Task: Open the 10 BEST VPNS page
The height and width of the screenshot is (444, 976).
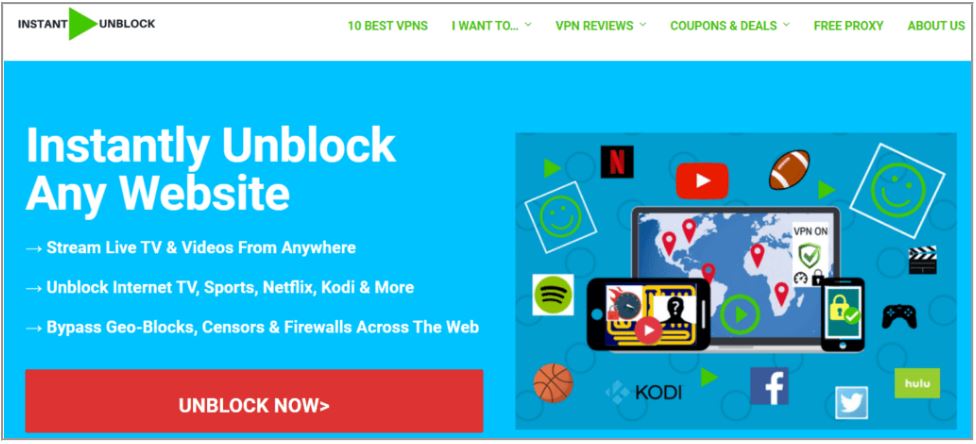Action: click(388, 26)
